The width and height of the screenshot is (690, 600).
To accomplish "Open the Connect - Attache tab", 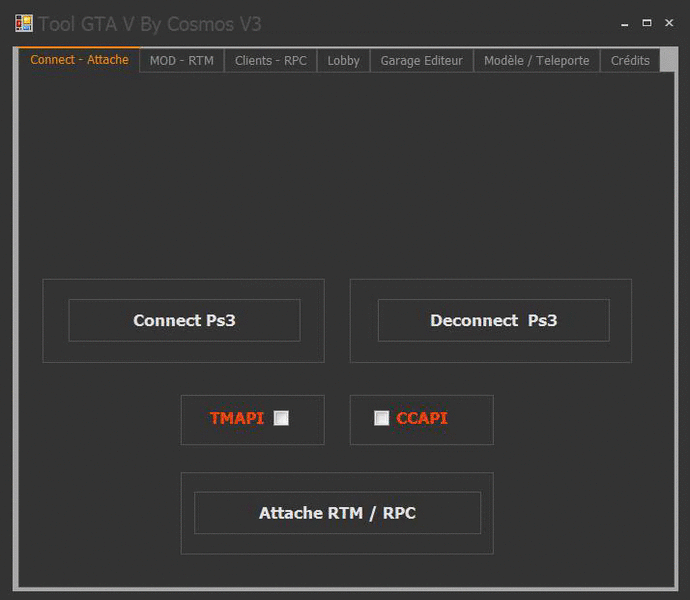I will 79,59.
